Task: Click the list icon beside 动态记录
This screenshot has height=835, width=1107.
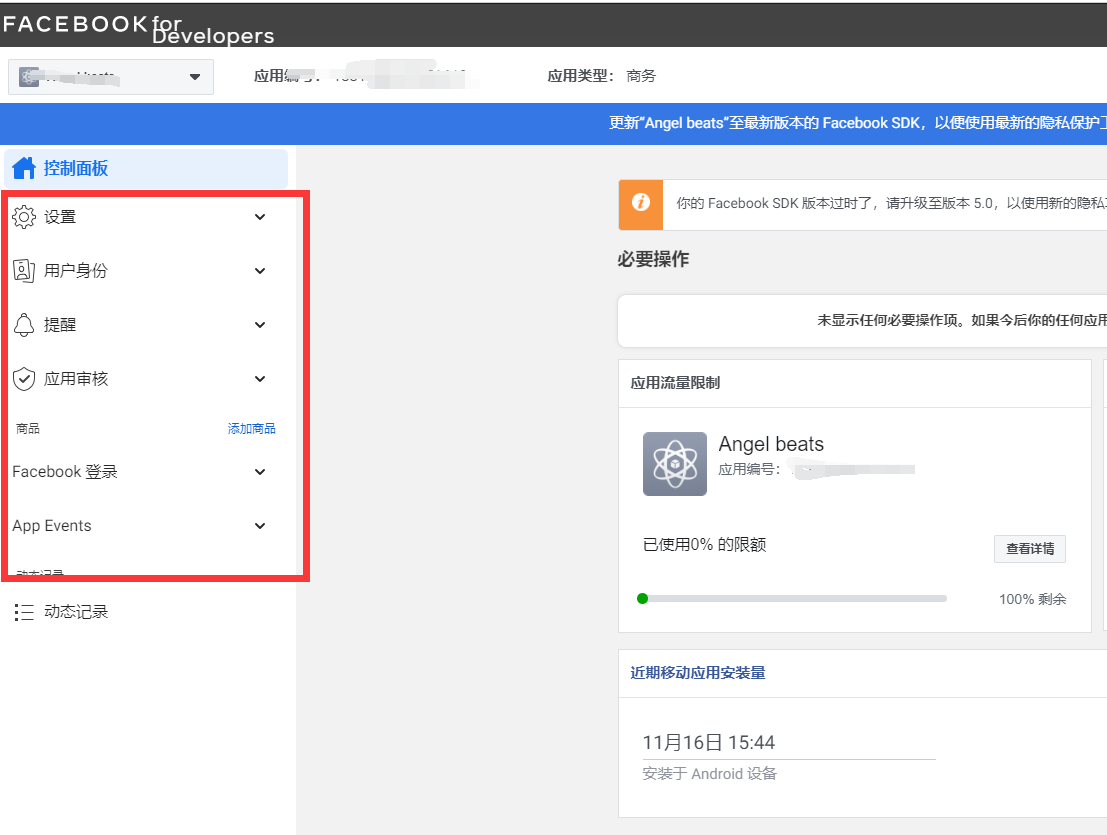Action: point(24,612)
